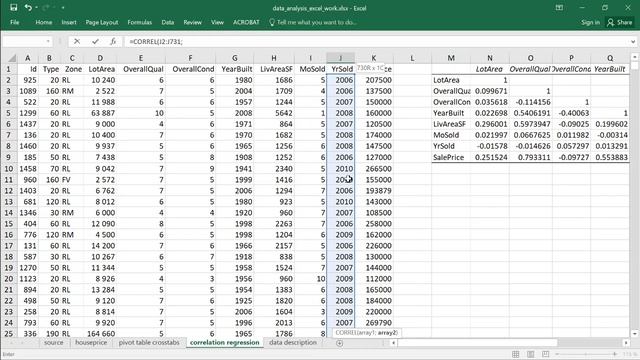Open the File menu
The image size is (640, 360).
(x=15, y=22)
